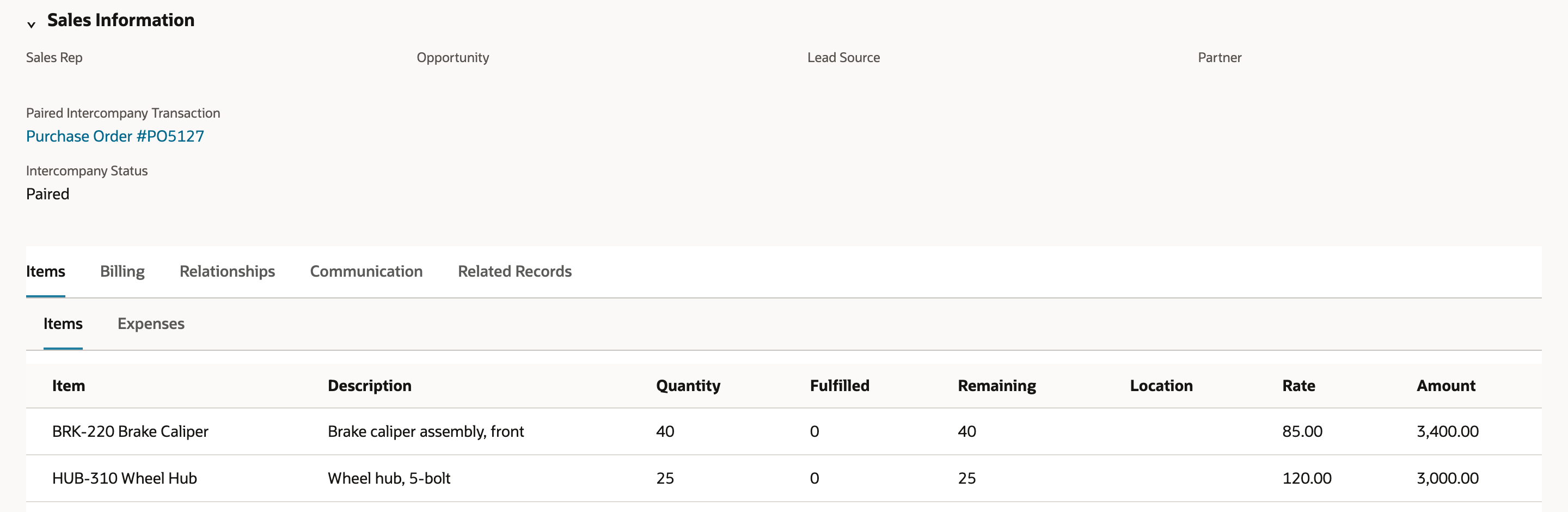Switch to the Expenses subtab

pyautogui.click(x=151, y=324)
